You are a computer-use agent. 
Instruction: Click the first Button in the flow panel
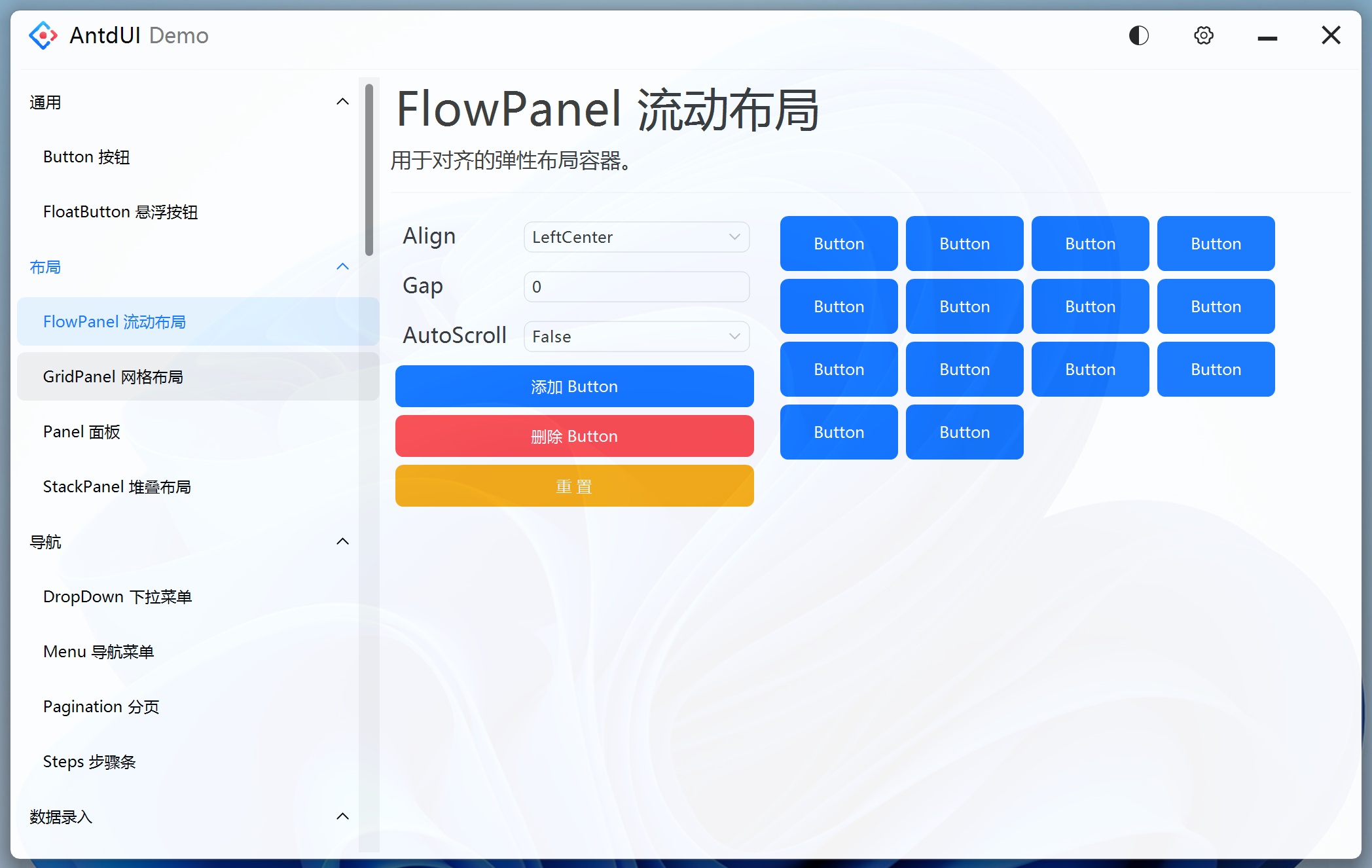[x=839, y=244]
